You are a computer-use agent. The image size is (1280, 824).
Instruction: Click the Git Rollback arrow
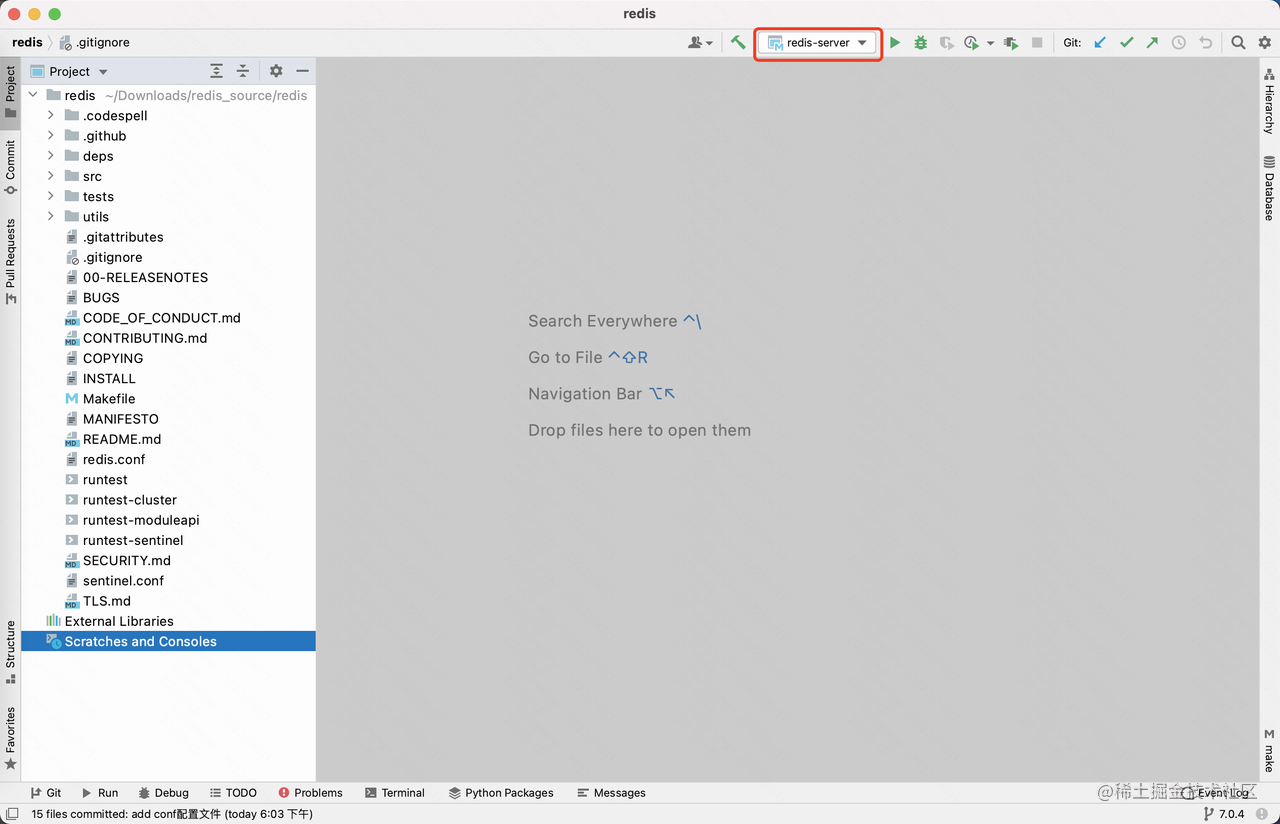tap(1205, 43)
